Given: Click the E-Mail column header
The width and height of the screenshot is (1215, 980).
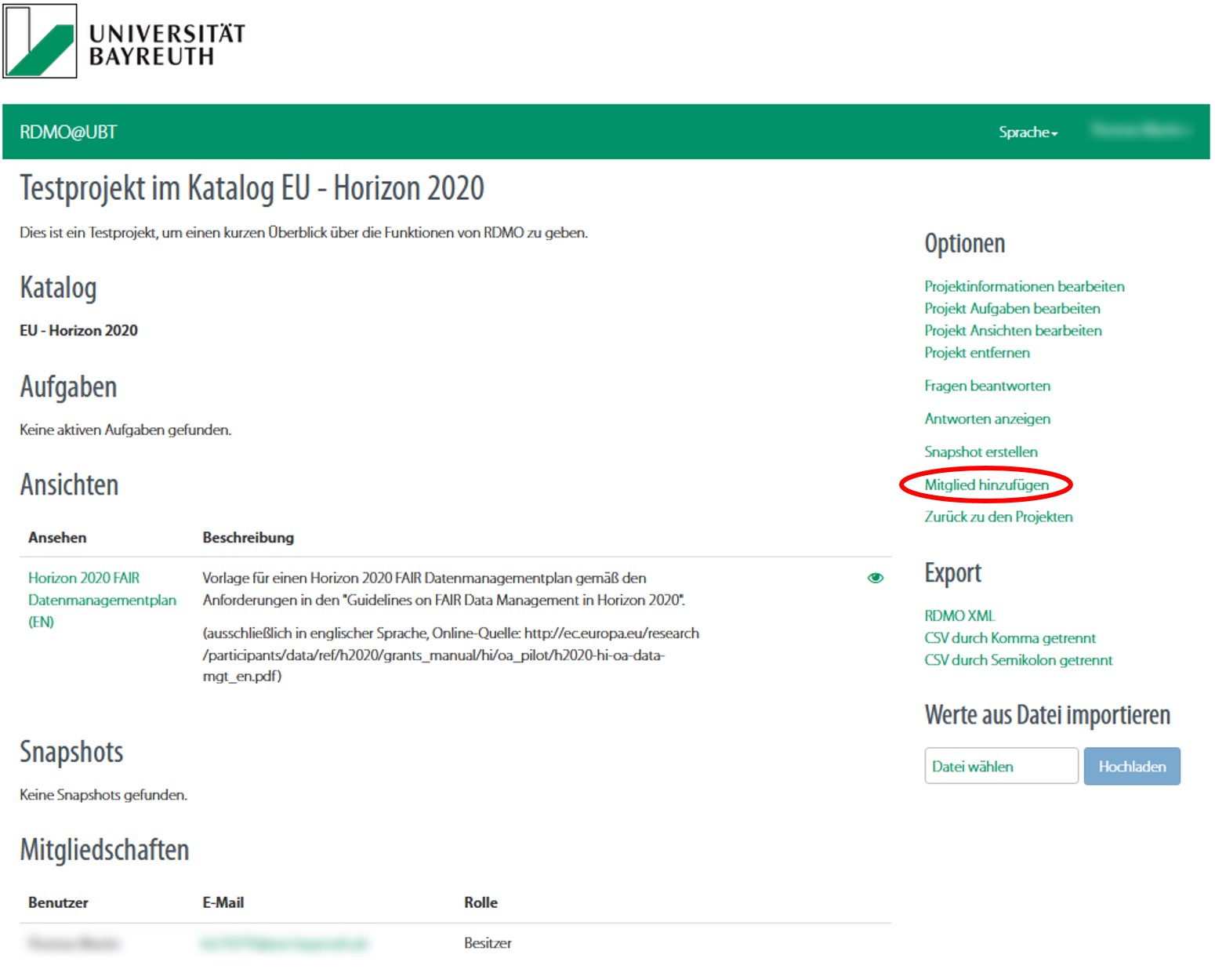Looking at the screenshot, I should point(223,902).
